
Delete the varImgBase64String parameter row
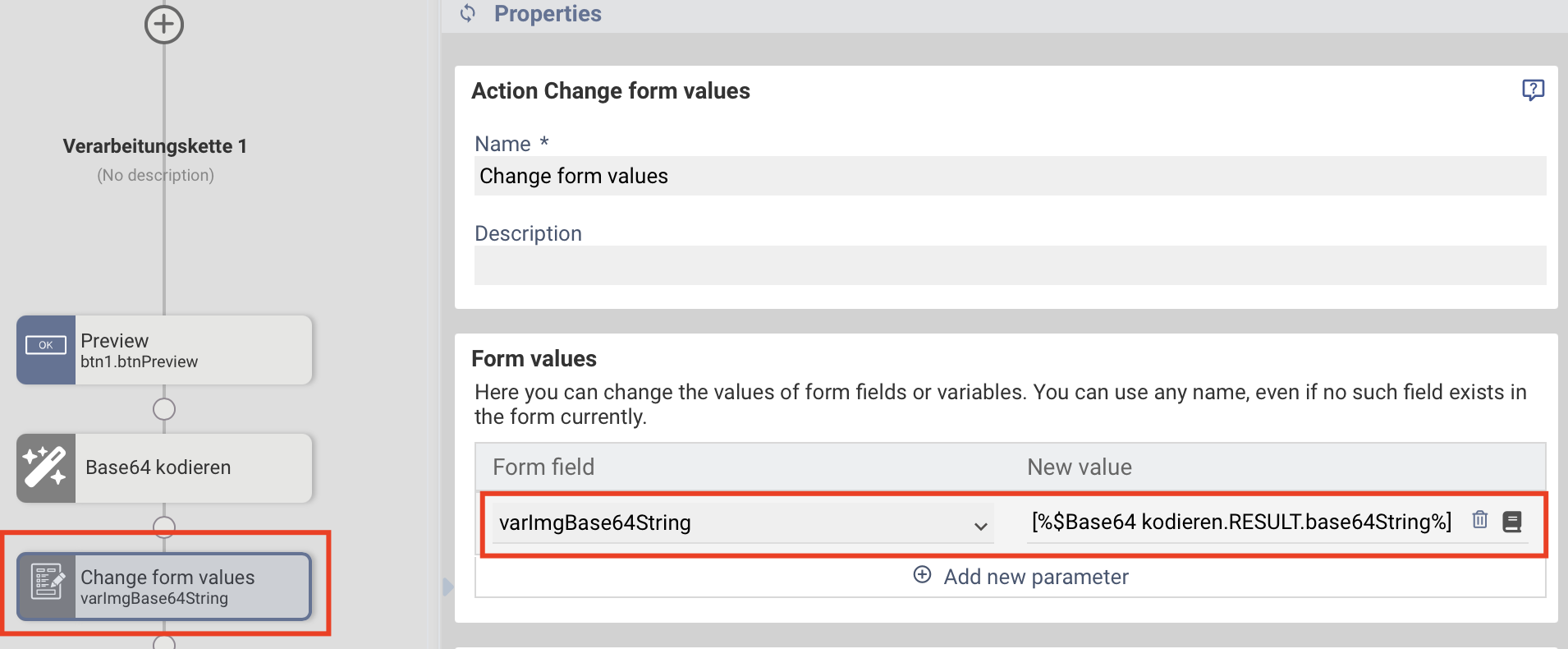pyautogui.click(x=1479, y=520)
